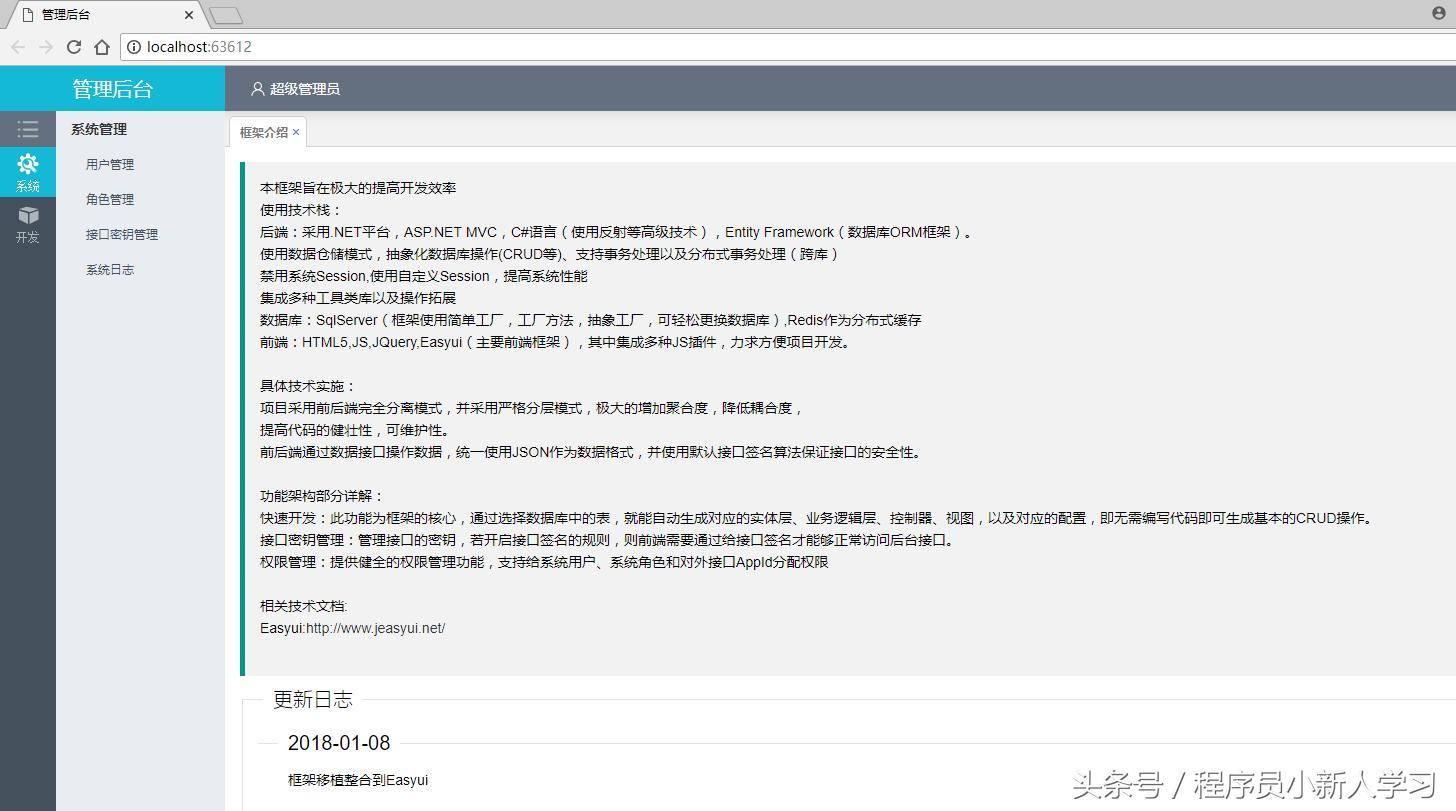Click the browser home icon
Image resolution: width=1456 pixels, height=811 pixels.
click(102, 46)
